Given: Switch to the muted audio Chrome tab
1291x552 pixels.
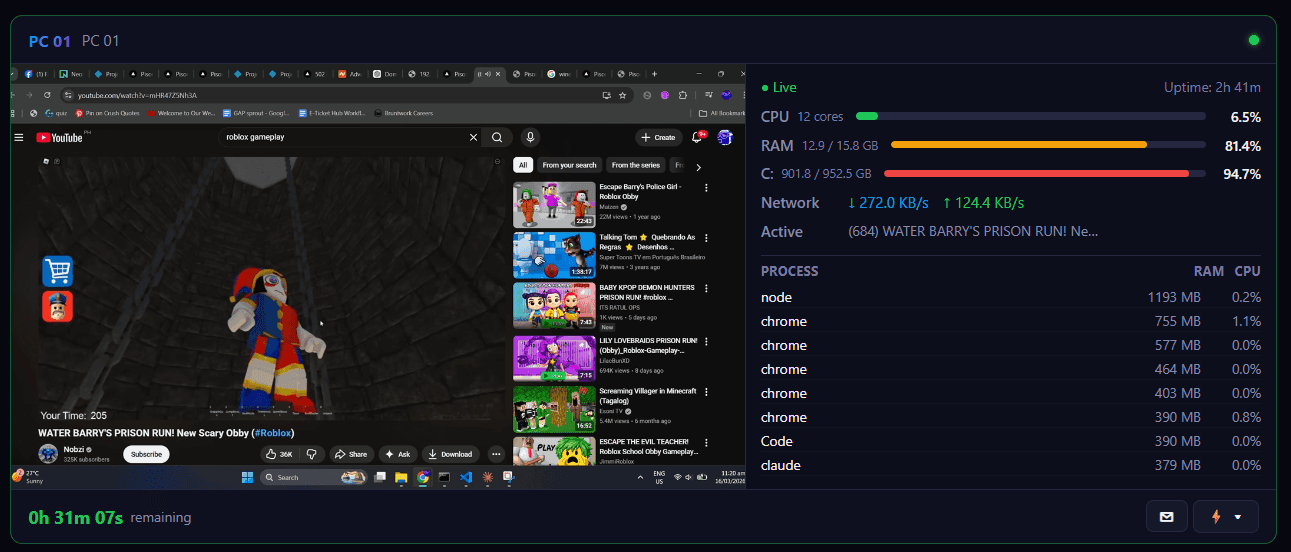Looking at the screenshot, I should click(x=491, y=74).
